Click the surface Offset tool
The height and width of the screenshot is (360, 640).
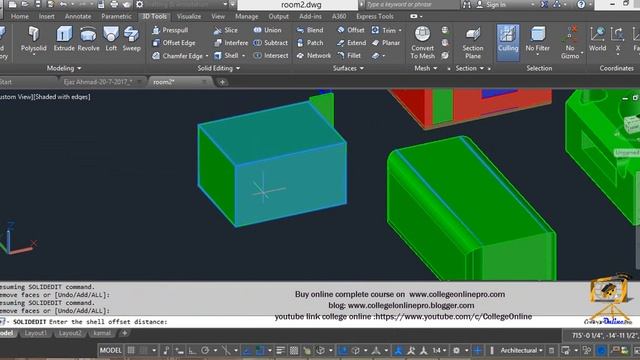pyautogui.click(x=351, y=30)
